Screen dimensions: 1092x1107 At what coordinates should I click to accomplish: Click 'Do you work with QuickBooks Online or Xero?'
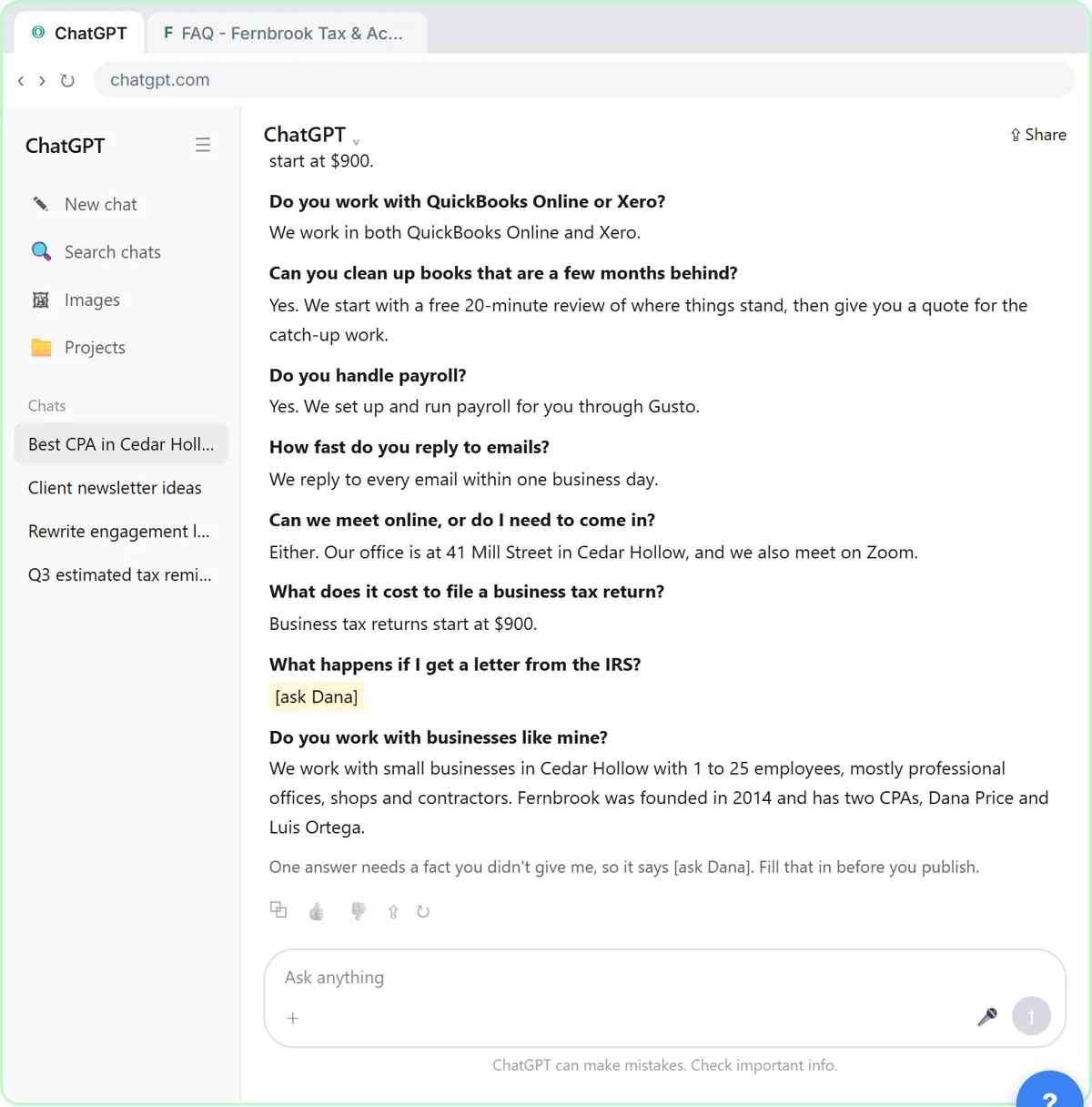pos(468,201)
